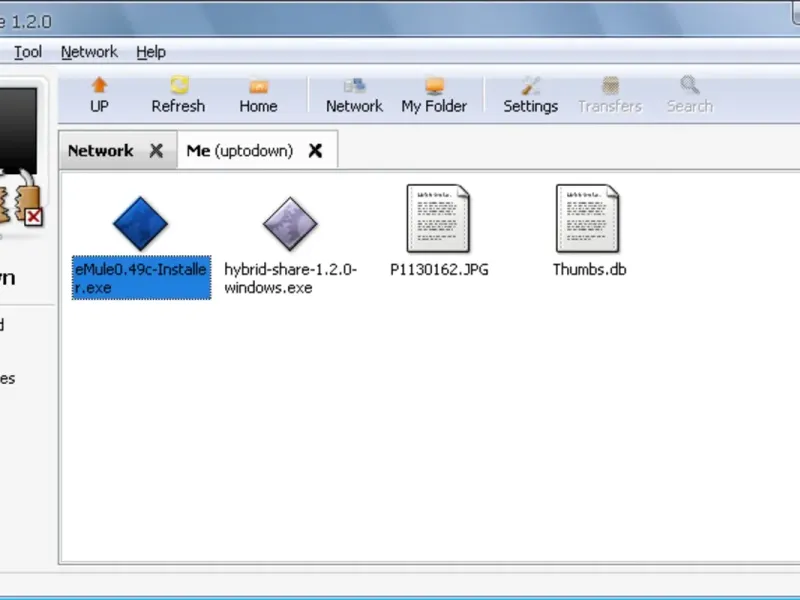Open the Tool menu
800x600 pixels.
28,52
